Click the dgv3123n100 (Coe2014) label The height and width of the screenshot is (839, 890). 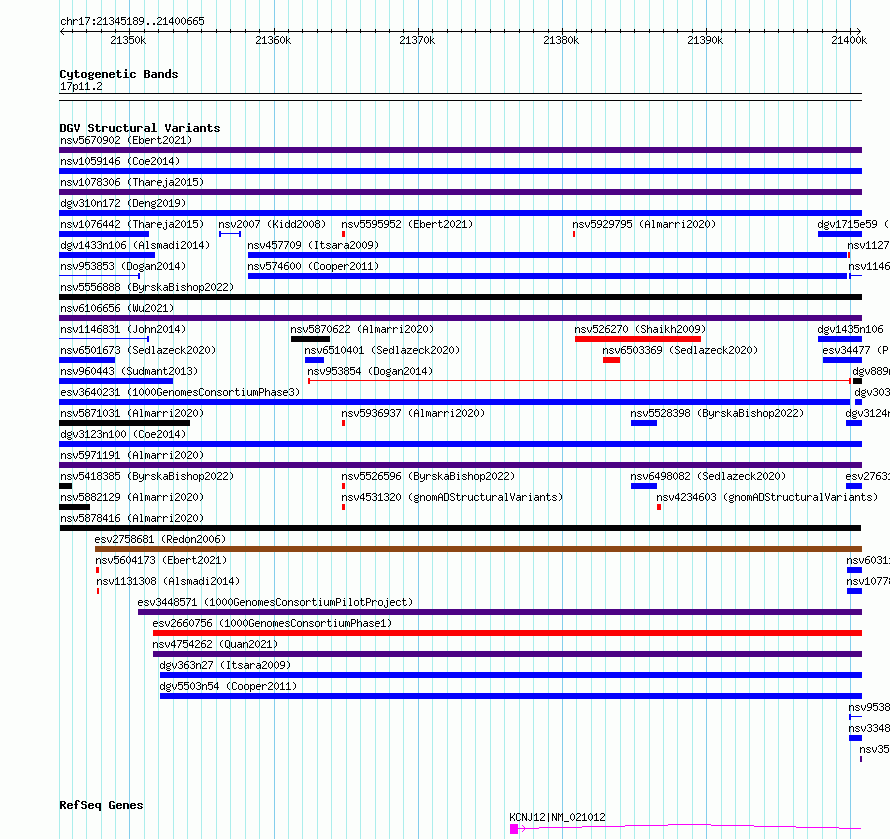(123, 434)
